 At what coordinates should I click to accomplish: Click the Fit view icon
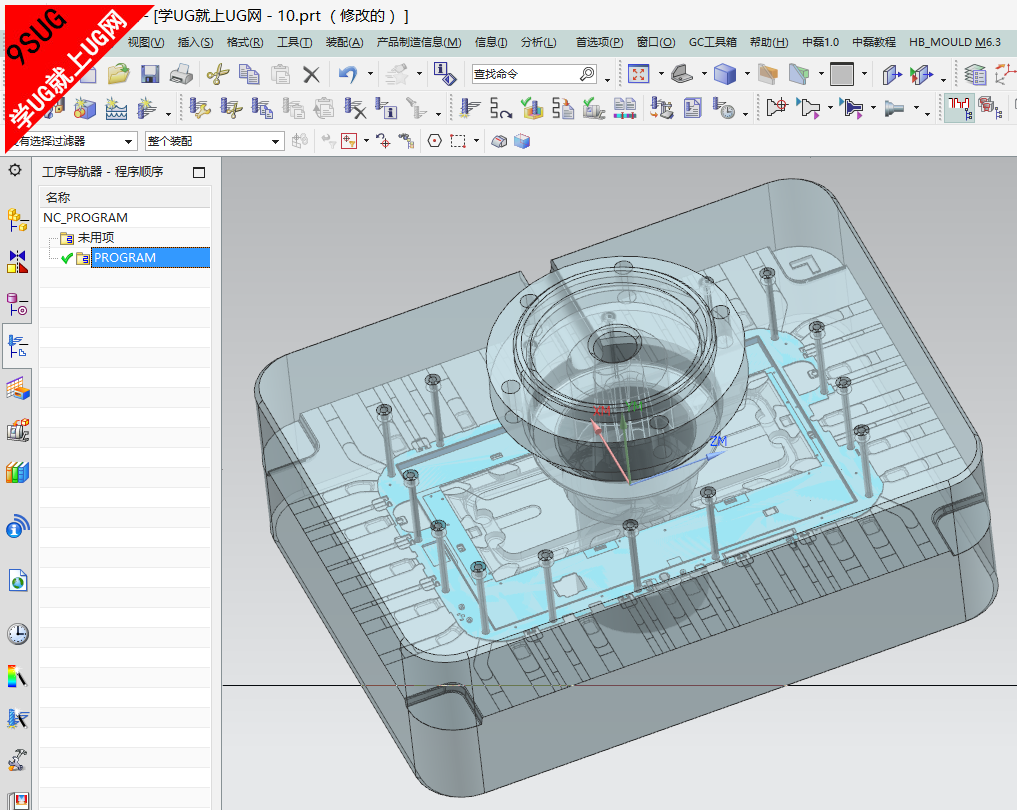[639, 74]
